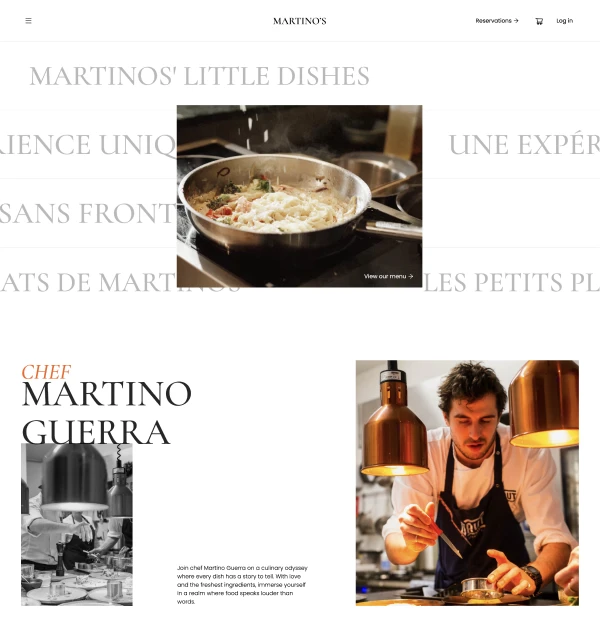The image size is (600, 630).
Task: Click the IENCE UNIQ marquee text on left
Action: tap(88, 145)
